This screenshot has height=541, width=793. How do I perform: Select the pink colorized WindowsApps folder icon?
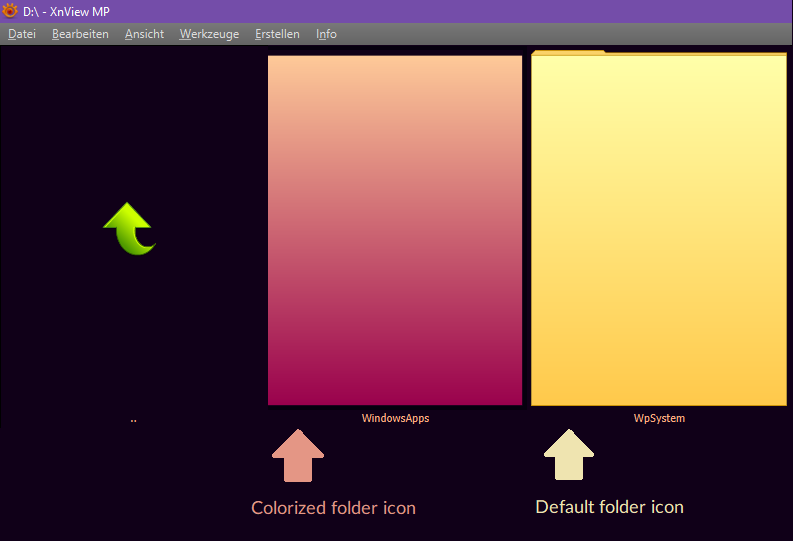[x=395, y=230]
